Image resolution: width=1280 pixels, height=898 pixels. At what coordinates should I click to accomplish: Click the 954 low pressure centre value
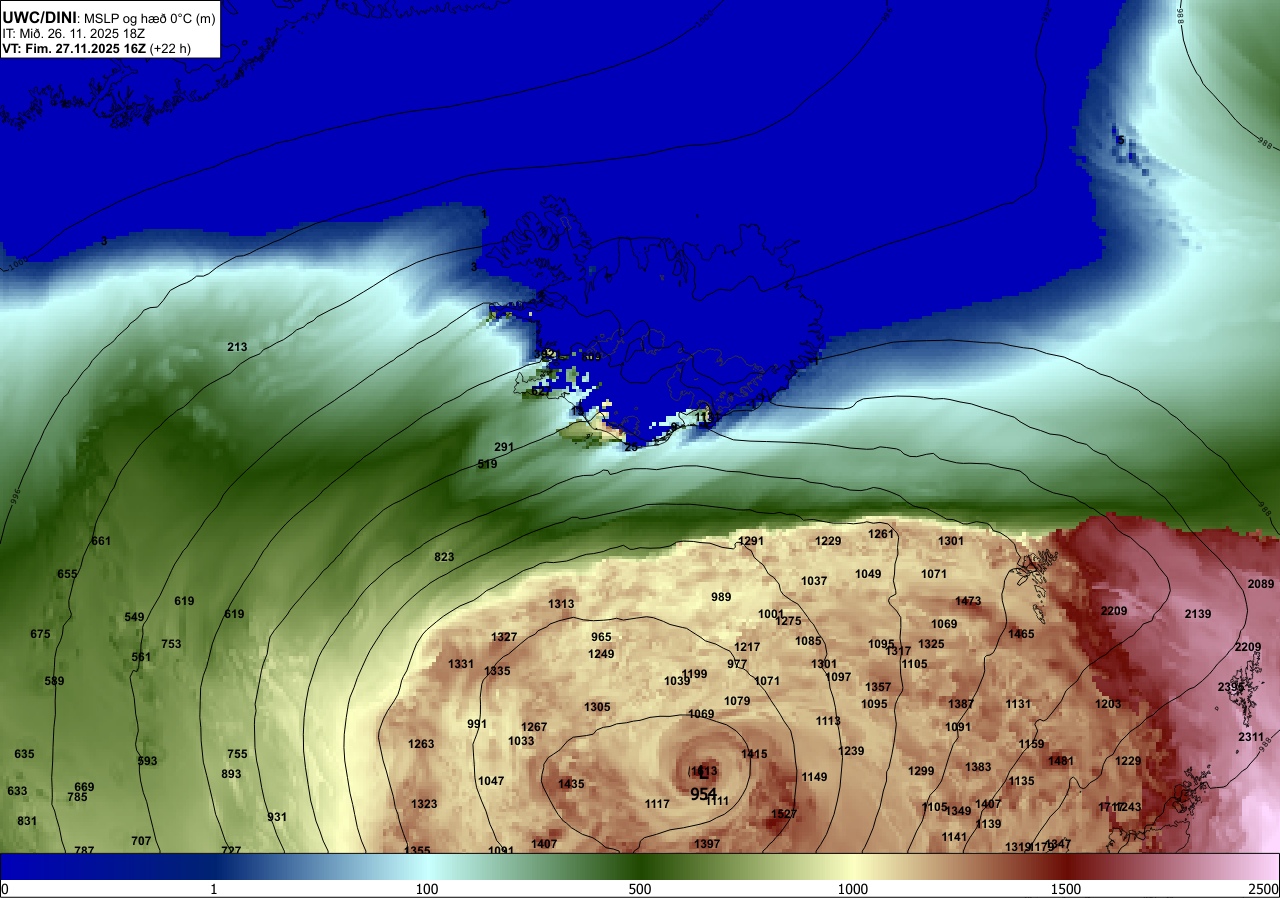pos(703,793)
